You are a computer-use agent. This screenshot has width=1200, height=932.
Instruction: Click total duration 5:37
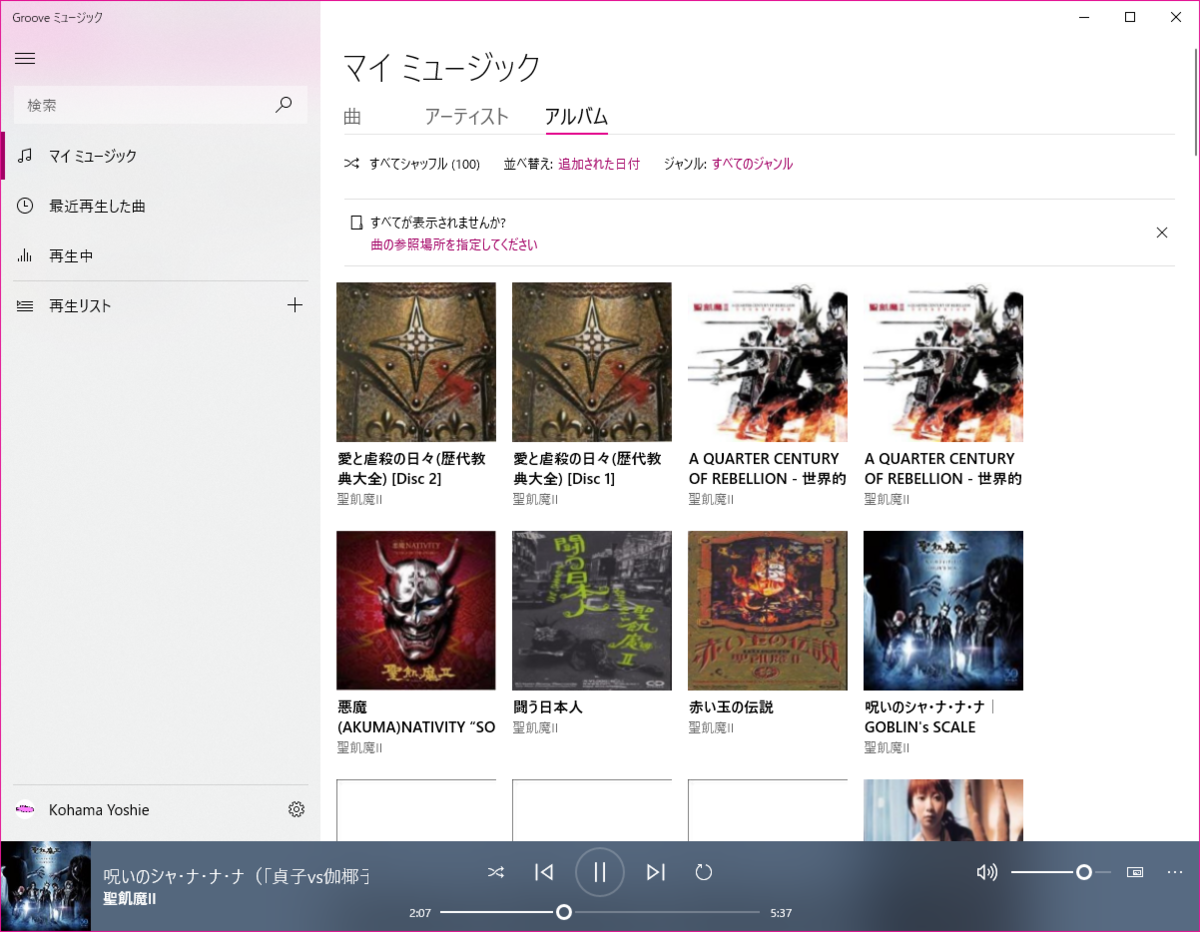click(x=781, y=913)
